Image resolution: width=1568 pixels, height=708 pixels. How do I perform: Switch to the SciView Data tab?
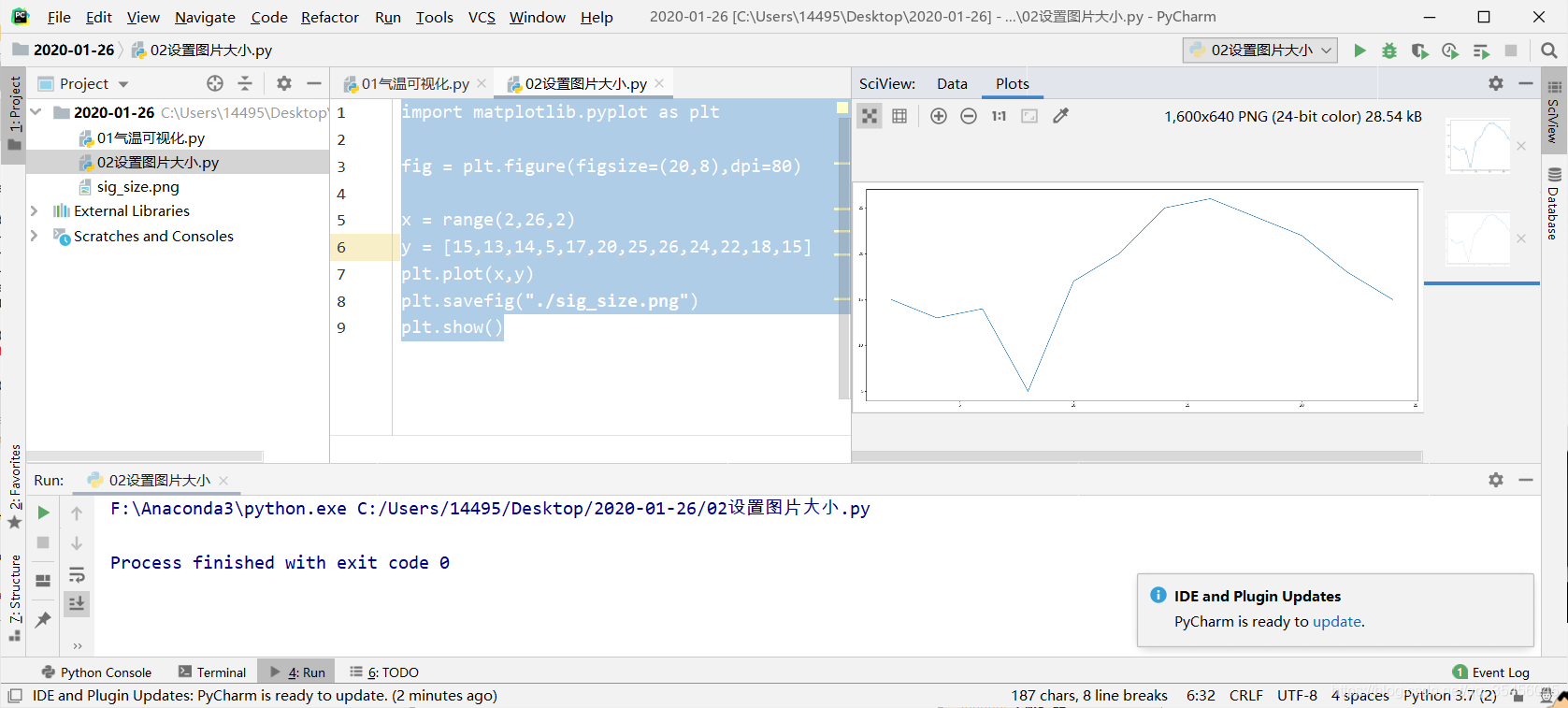click(x=952, y=83)
